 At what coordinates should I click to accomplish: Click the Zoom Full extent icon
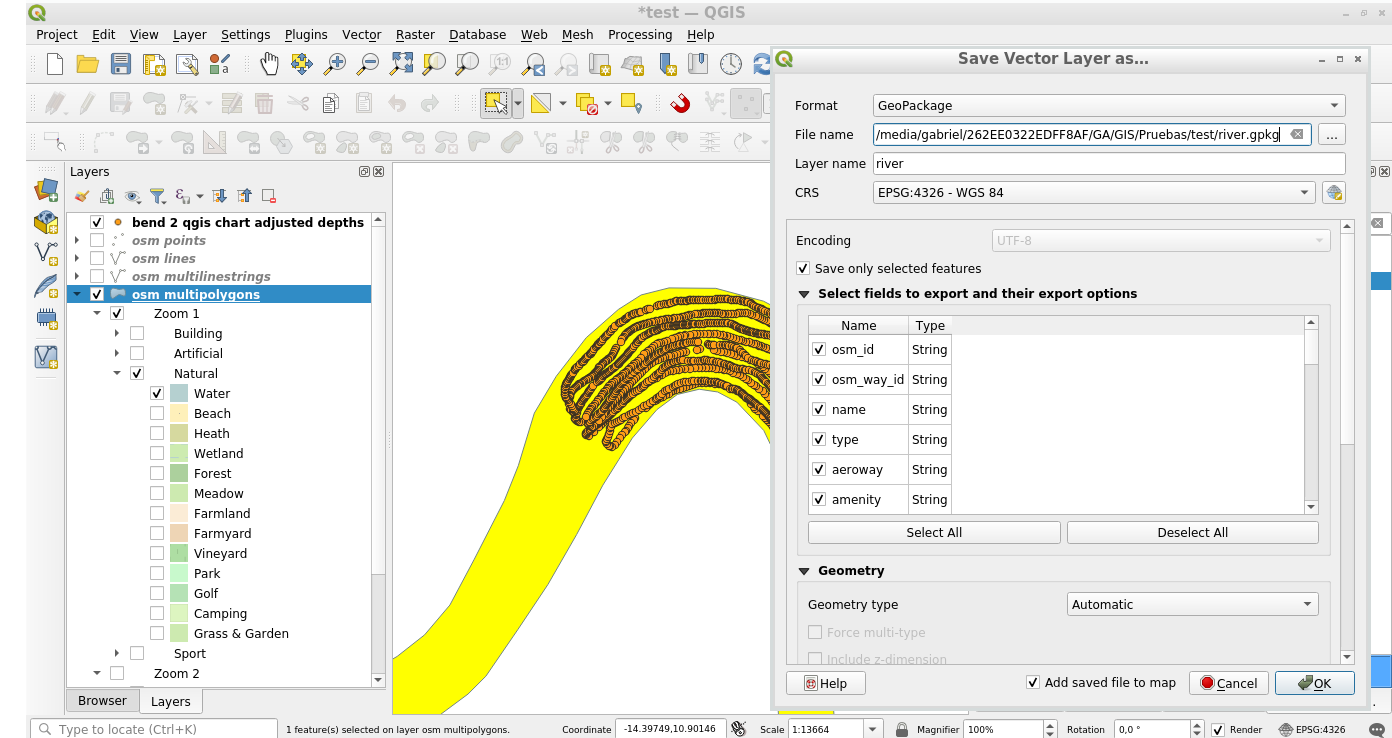(x=401, y=64)
